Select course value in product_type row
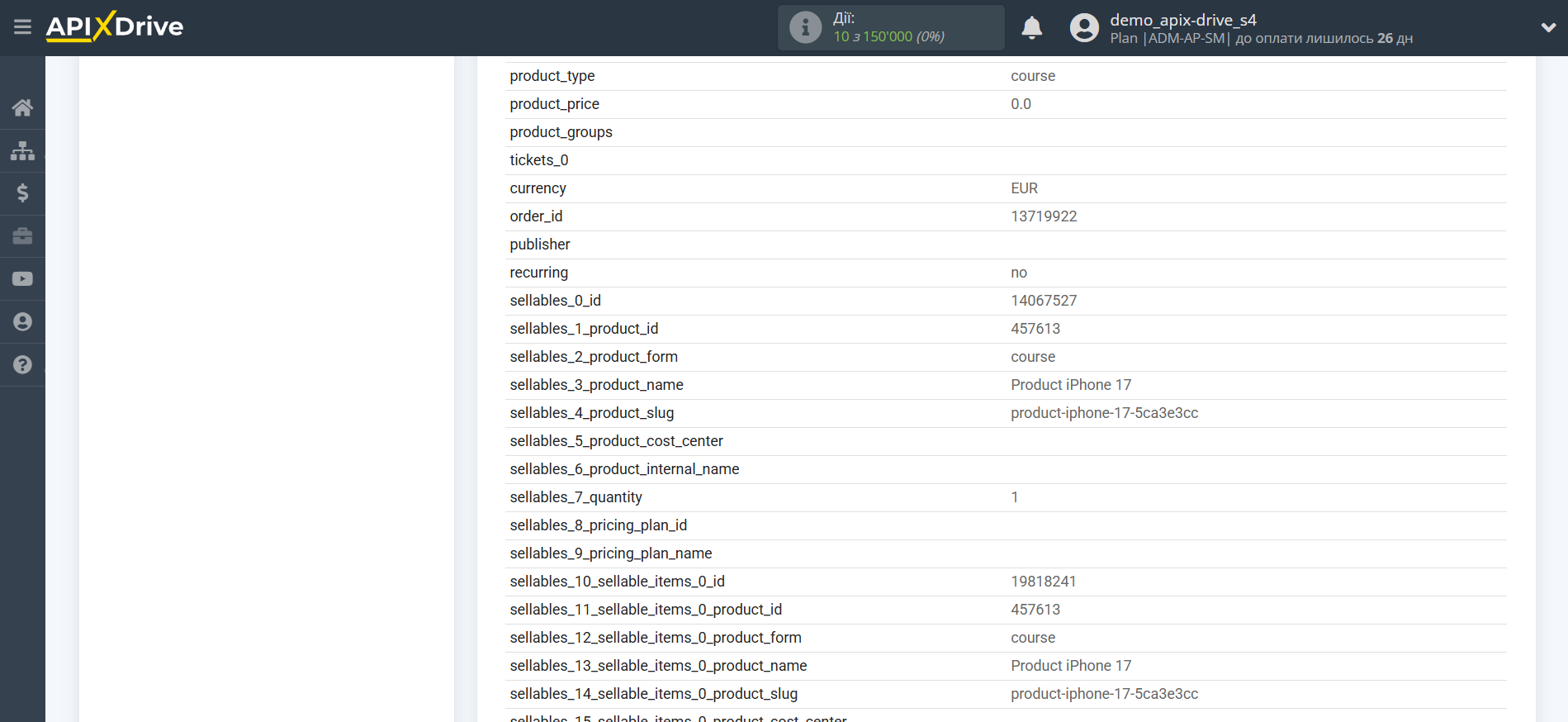 click(x=1033, y=76)
